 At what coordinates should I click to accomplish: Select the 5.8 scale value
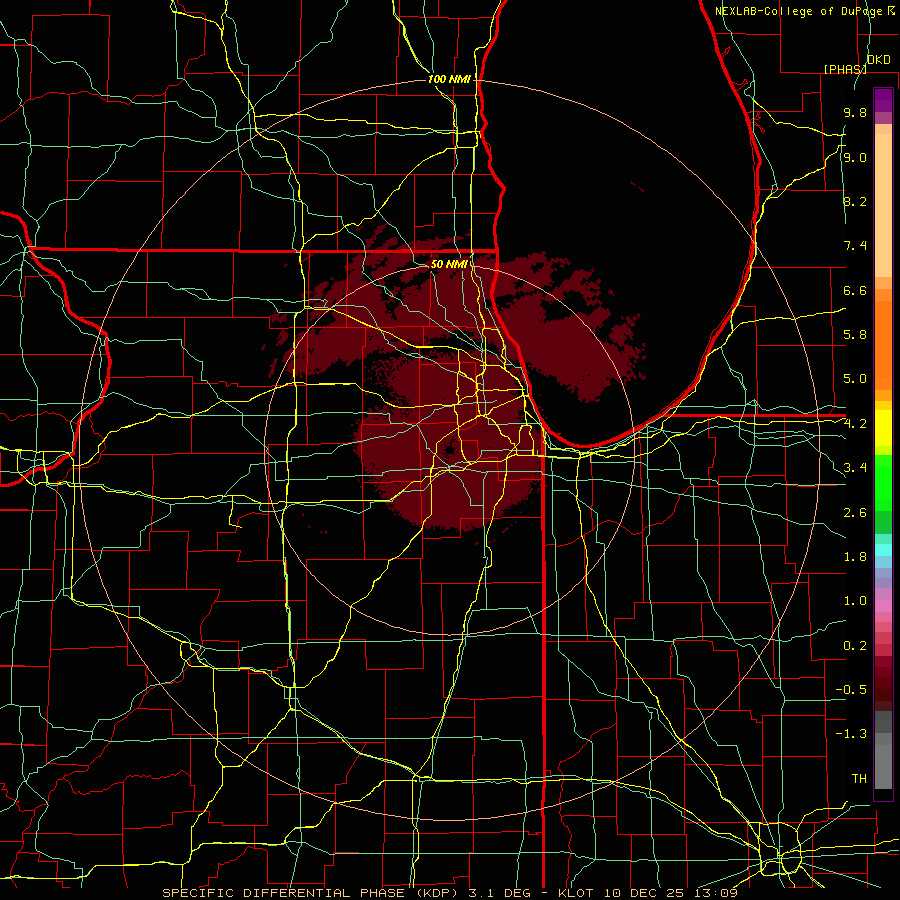[x=855, y=335]
